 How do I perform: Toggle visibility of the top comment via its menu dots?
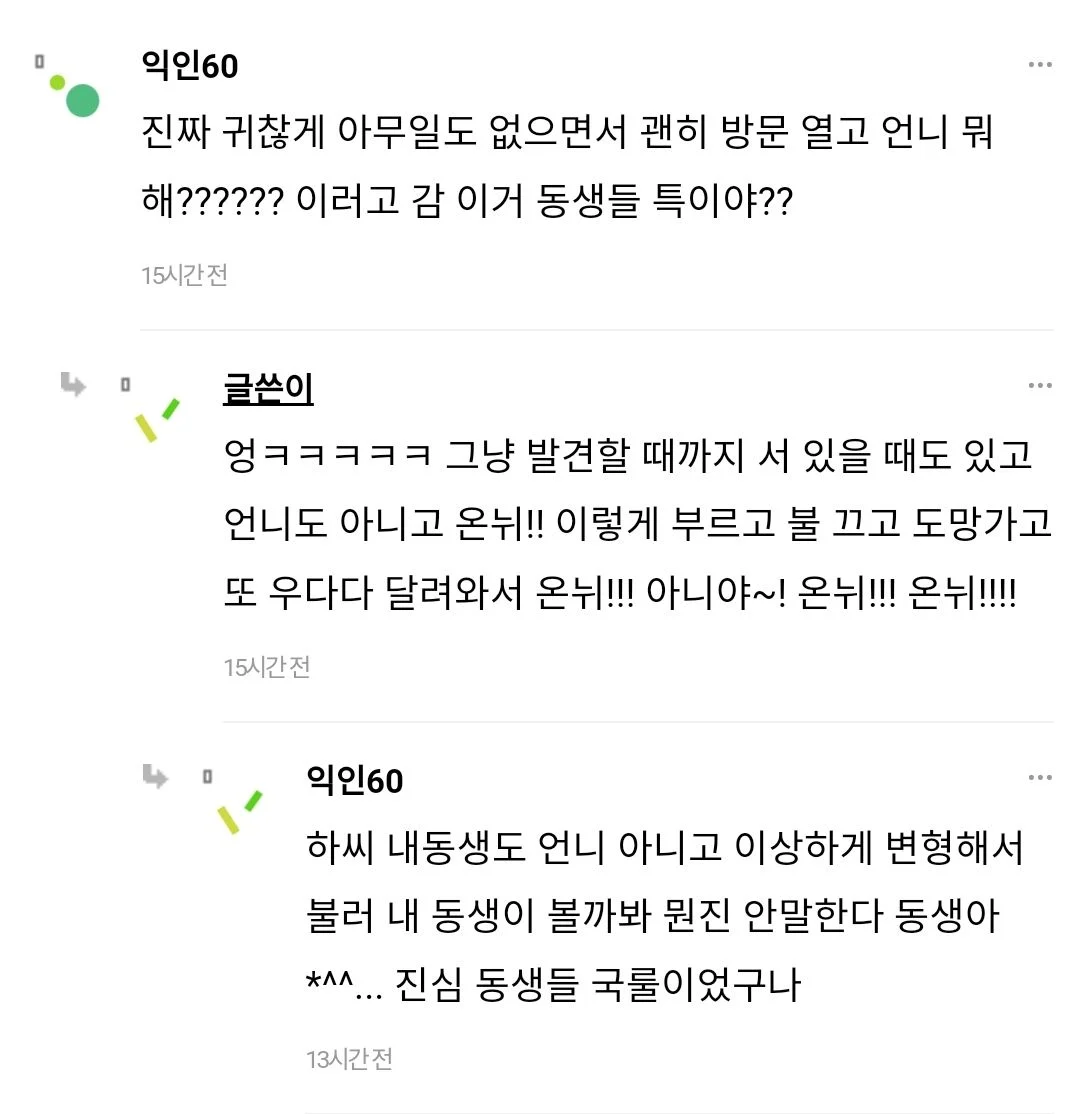click(1042, 62)
